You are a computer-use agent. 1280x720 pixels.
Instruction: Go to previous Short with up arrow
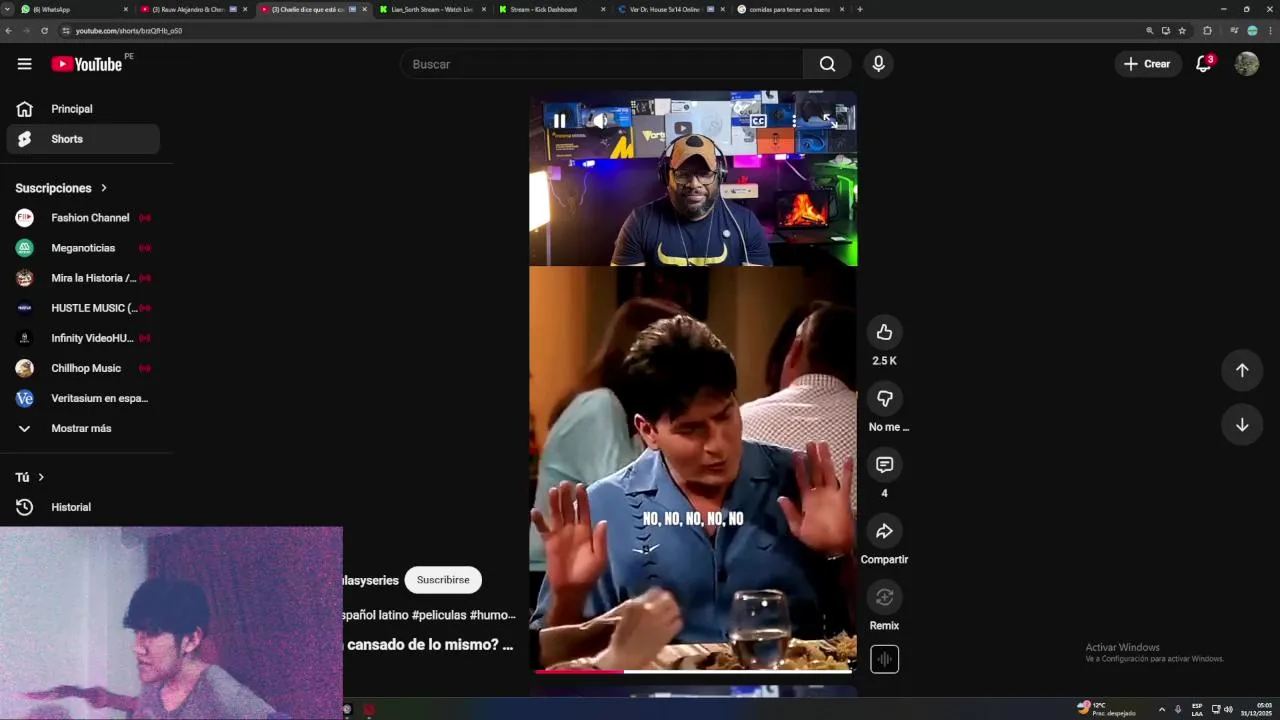pyautogui.click(x=1242, y=370)
